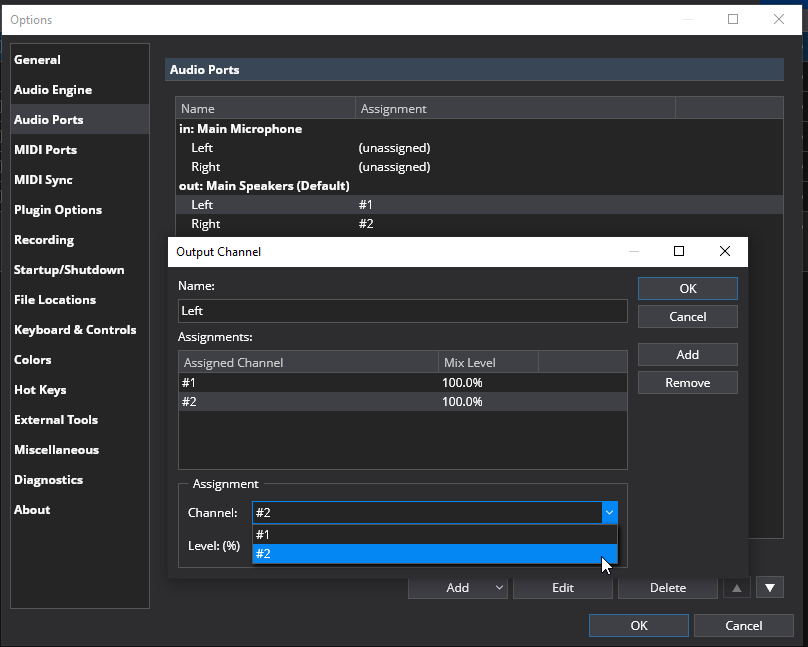Click the Delete port button
The width and height of the screenshot is (808, 647).
click(x=668, y=588)
